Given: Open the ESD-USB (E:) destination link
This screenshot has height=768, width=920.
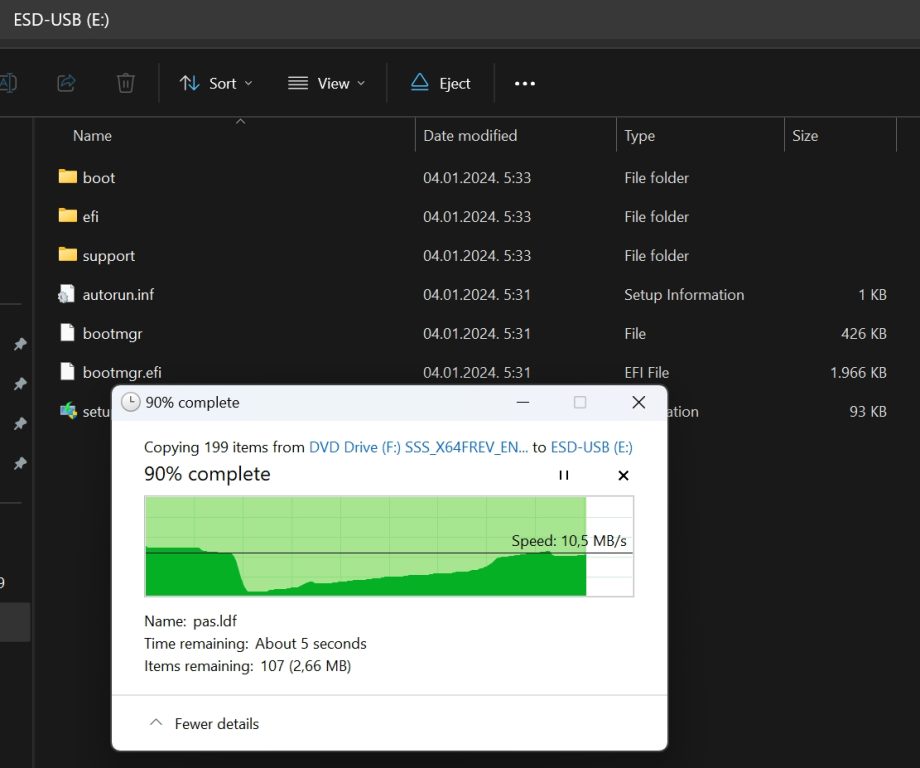Looking at the screenshot, I should tap(591, 448).
